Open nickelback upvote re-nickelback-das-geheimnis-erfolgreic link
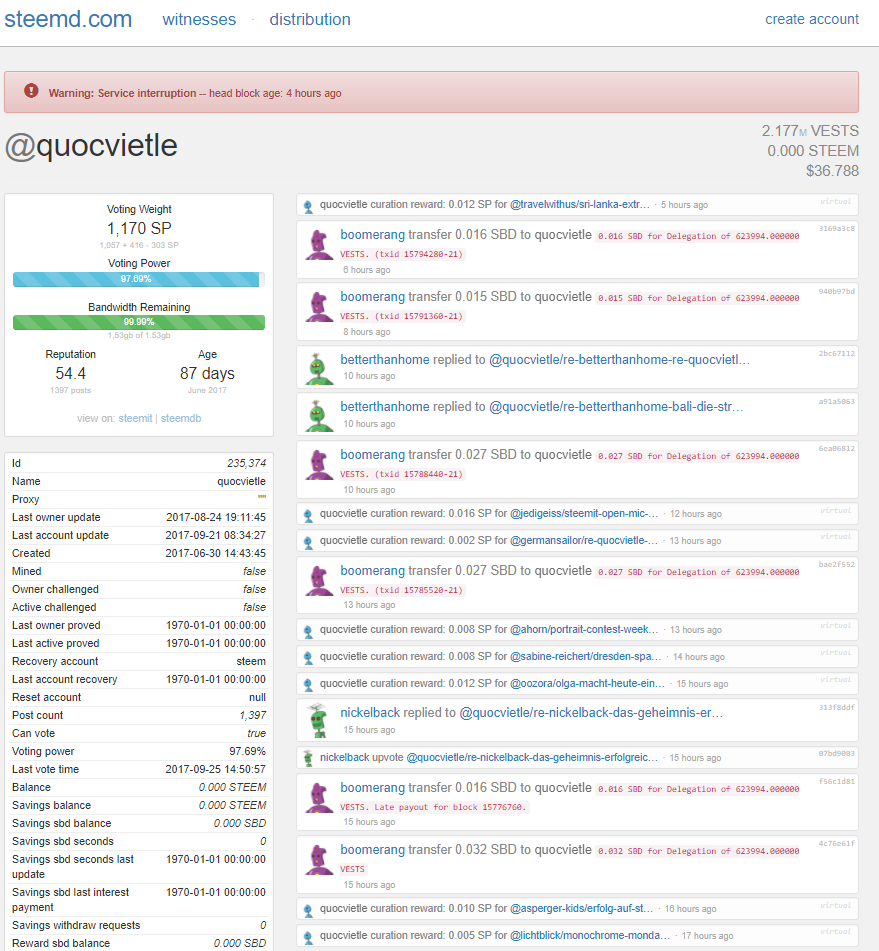This screenshot has width=879, height=951. (532, 758)
